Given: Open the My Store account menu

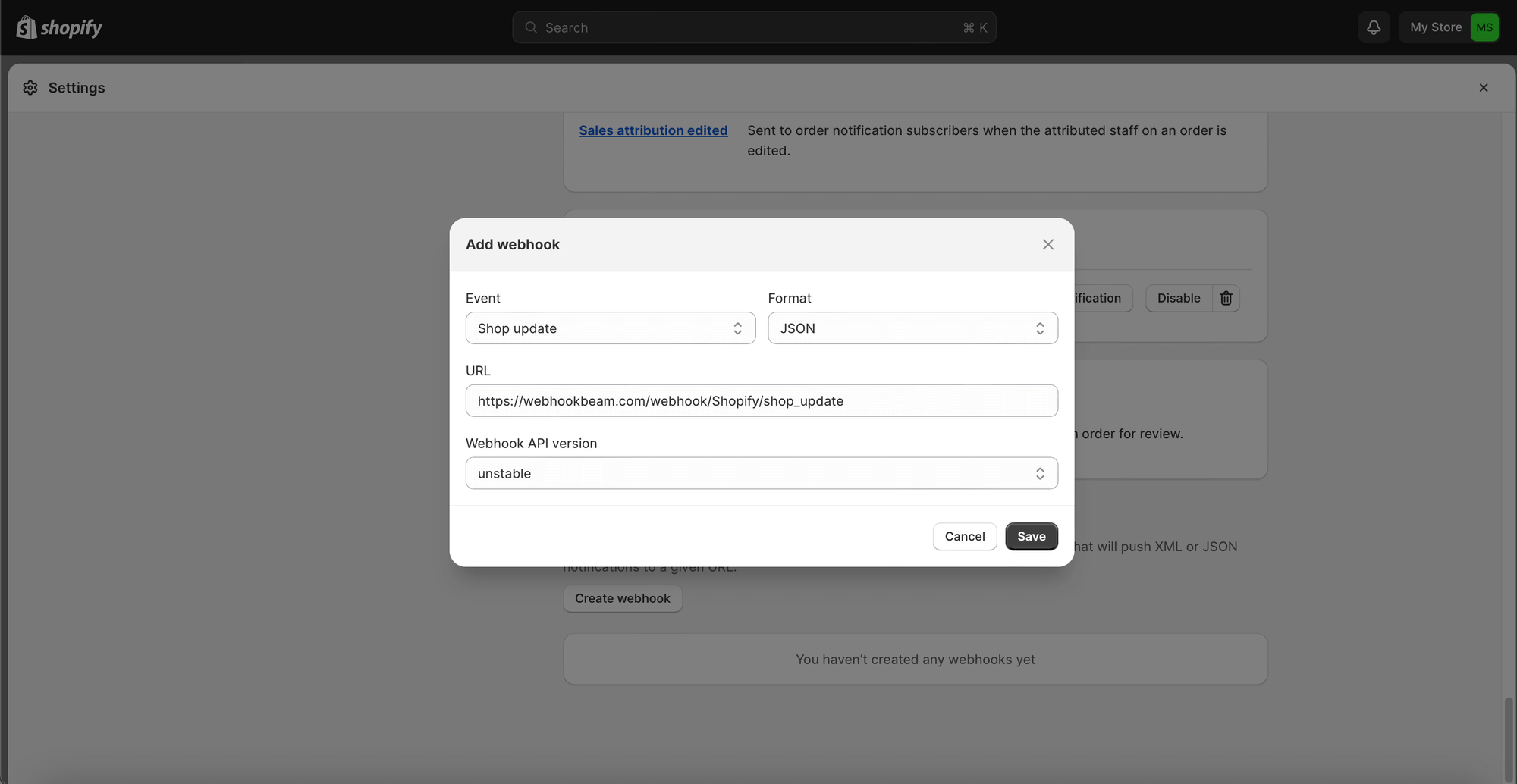Looking at the screenshot, I should point(1435,27).
